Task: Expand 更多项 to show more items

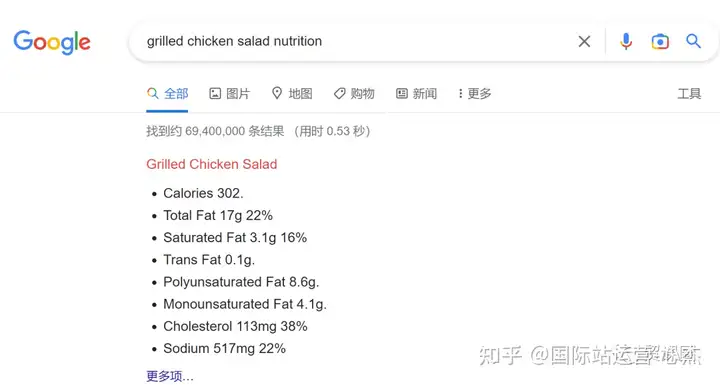Action: (170, 376)
